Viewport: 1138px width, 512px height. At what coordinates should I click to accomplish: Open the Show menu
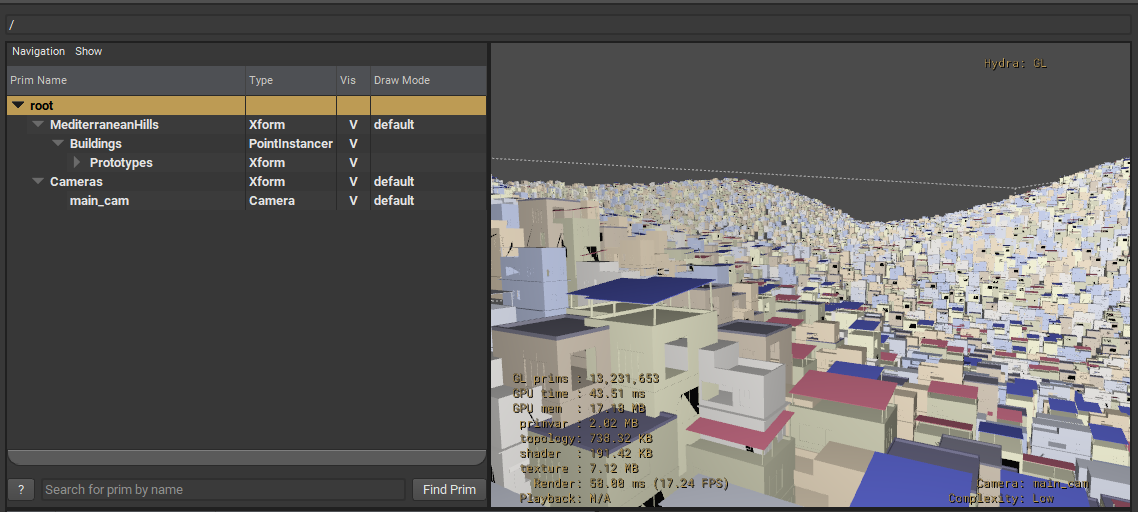pyautogui.click(x=88, y=51)
